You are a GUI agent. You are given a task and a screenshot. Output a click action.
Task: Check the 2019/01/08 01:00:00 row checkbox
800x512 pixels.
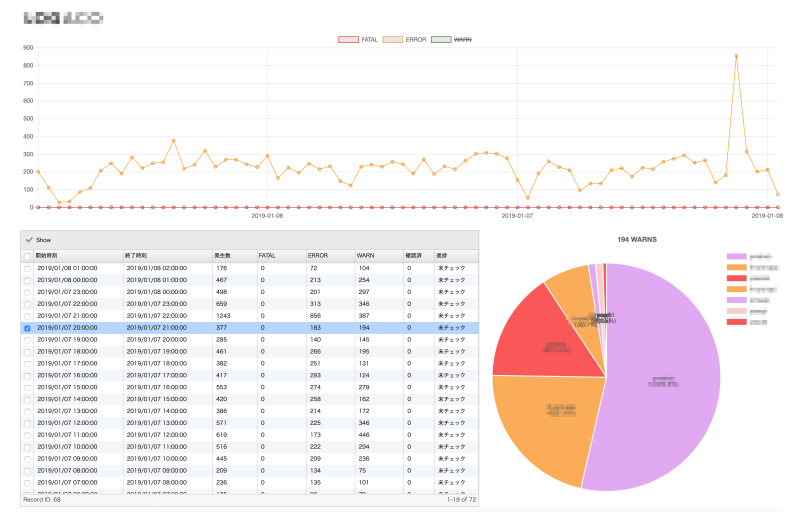(27, 269)
